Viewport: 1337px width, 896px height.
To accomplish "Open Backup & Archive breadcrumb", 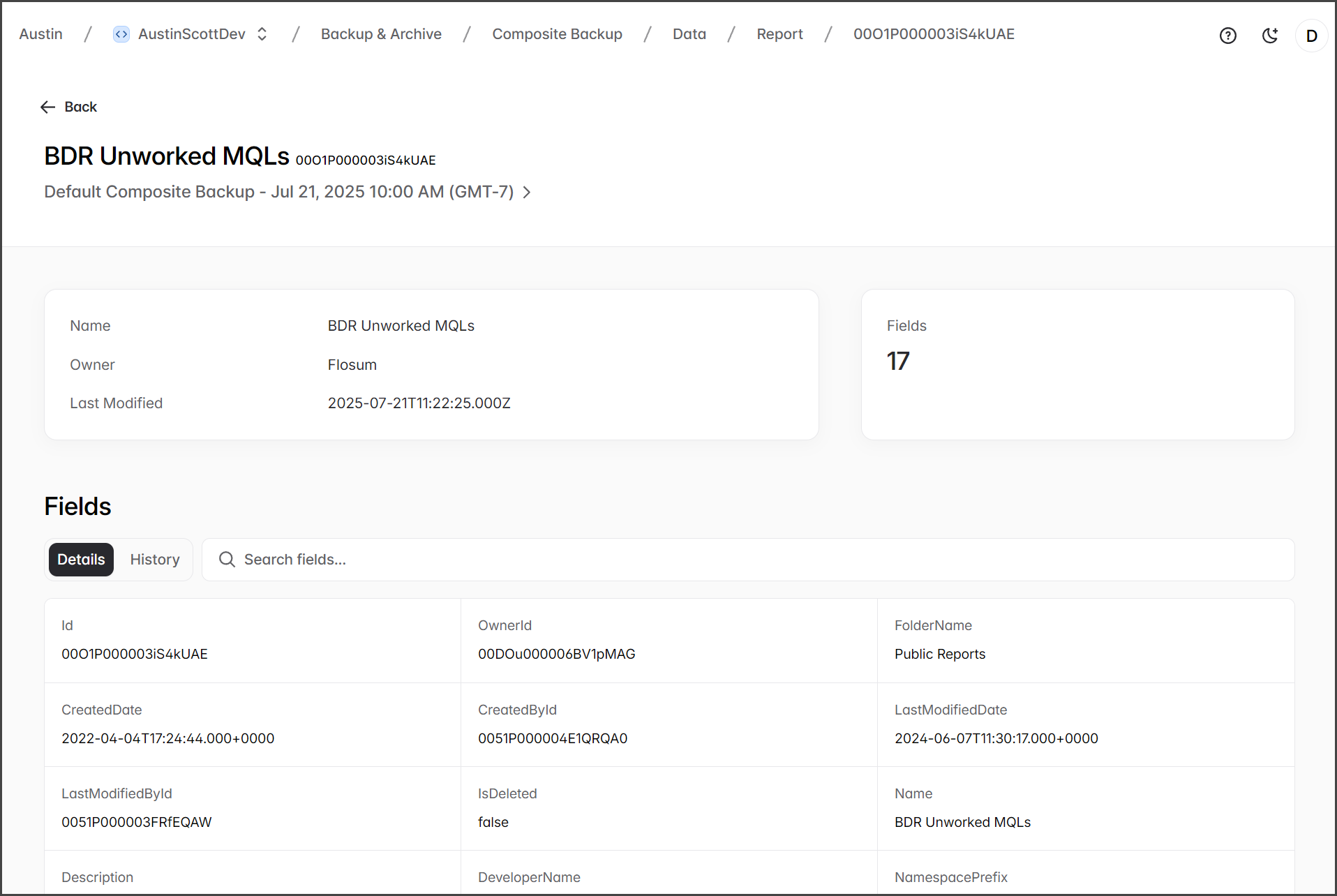I will click(x=381, y=34).
